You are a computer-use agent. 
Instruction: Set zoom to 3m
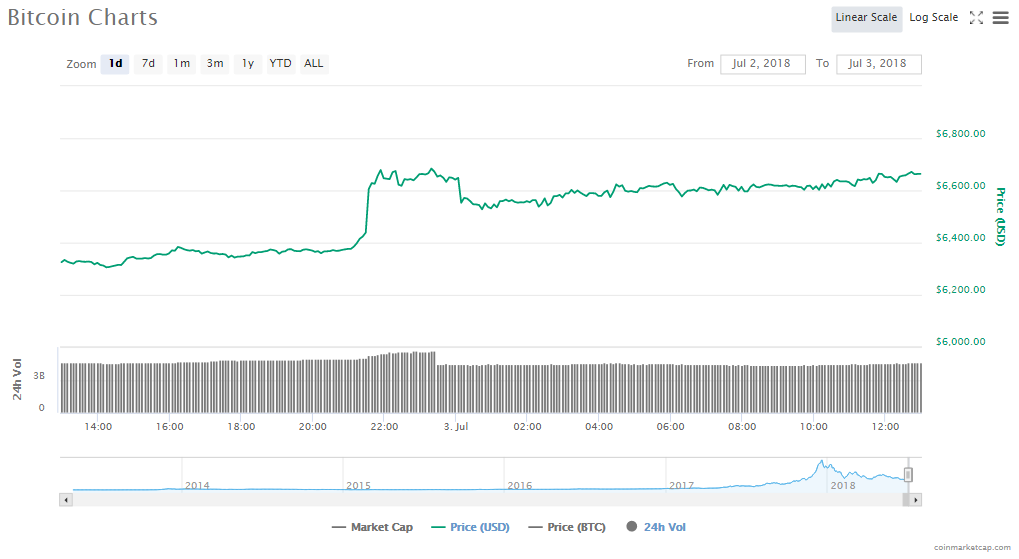tap(215, 64)
